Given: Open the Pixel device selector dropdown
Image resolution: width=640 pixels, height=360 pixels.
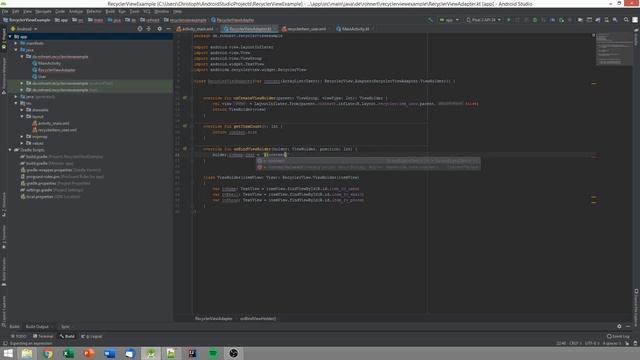Looking at the screenshot, I should 484,20.
